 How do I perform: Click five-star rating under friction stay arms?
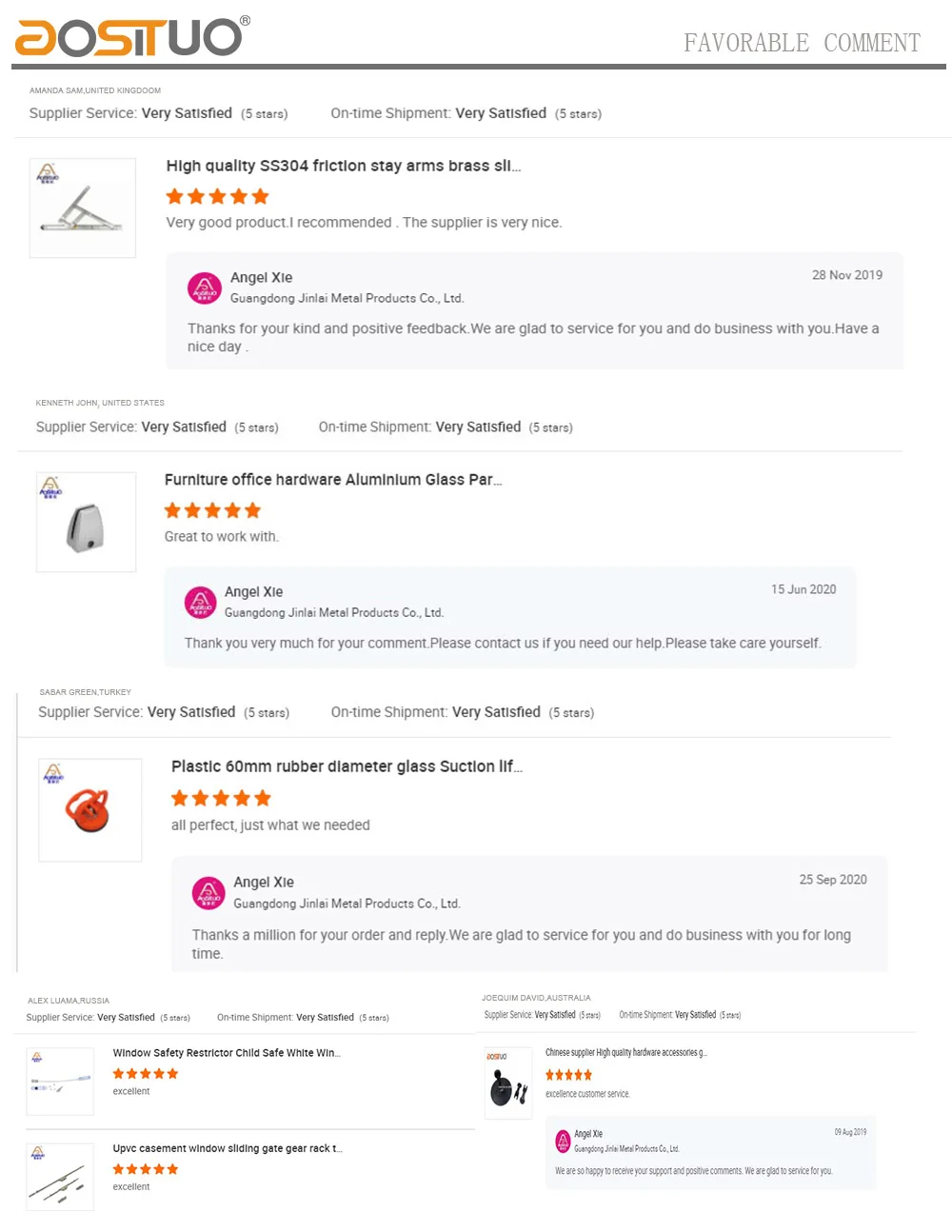click(217, 196)
